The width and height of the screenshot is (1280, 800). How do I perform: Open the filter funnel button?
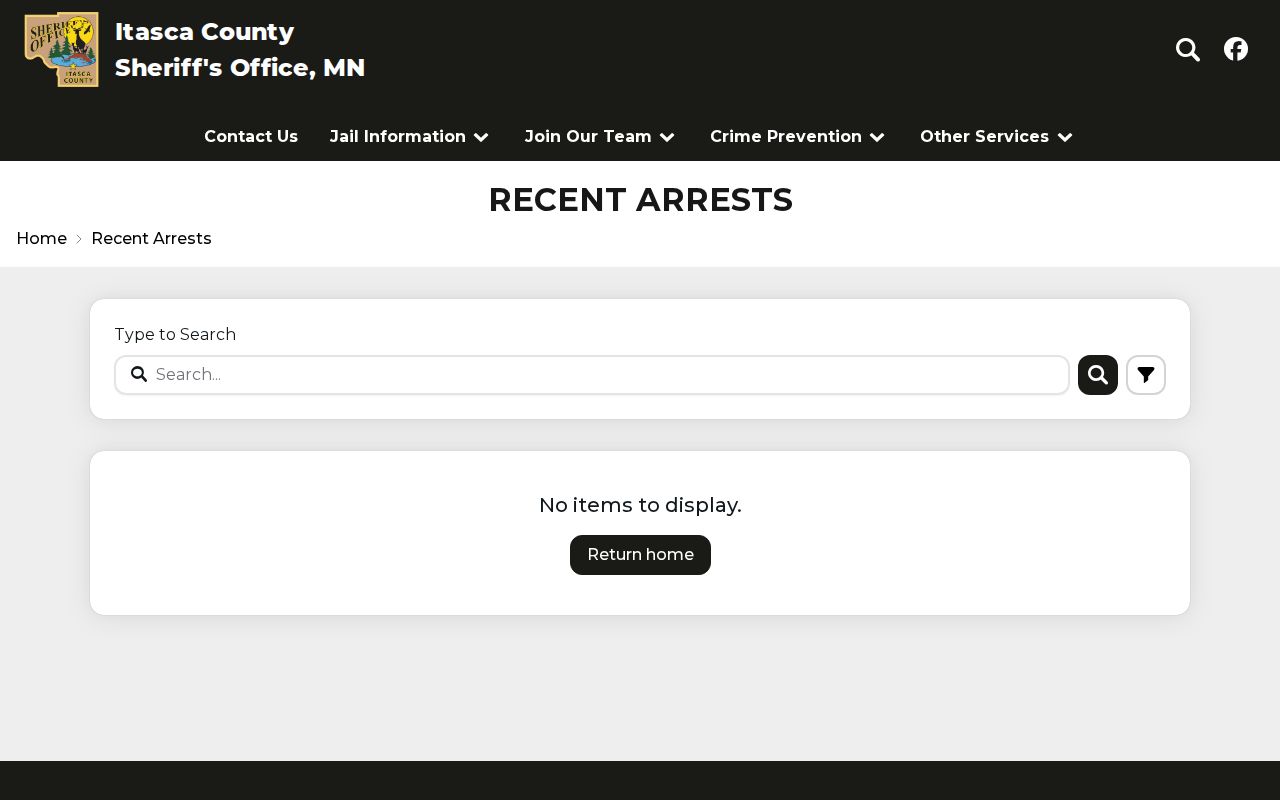click(1146, 375)
